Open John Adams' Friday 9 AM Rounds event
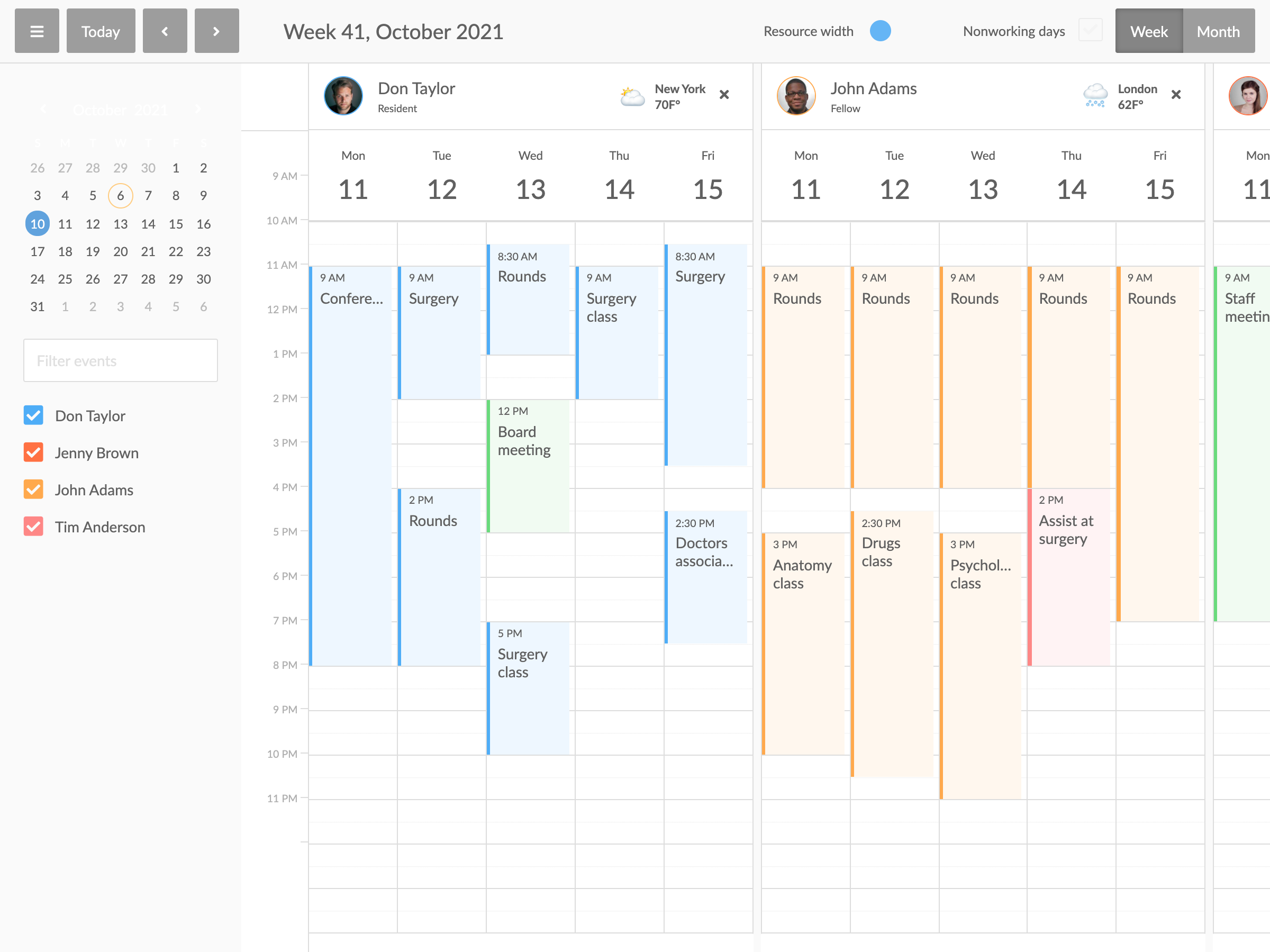 1158,444
